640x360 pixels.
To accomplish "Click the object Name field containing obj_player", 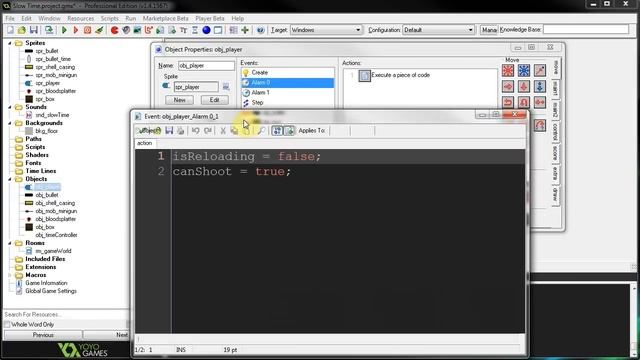I will [x=206, y=66].
